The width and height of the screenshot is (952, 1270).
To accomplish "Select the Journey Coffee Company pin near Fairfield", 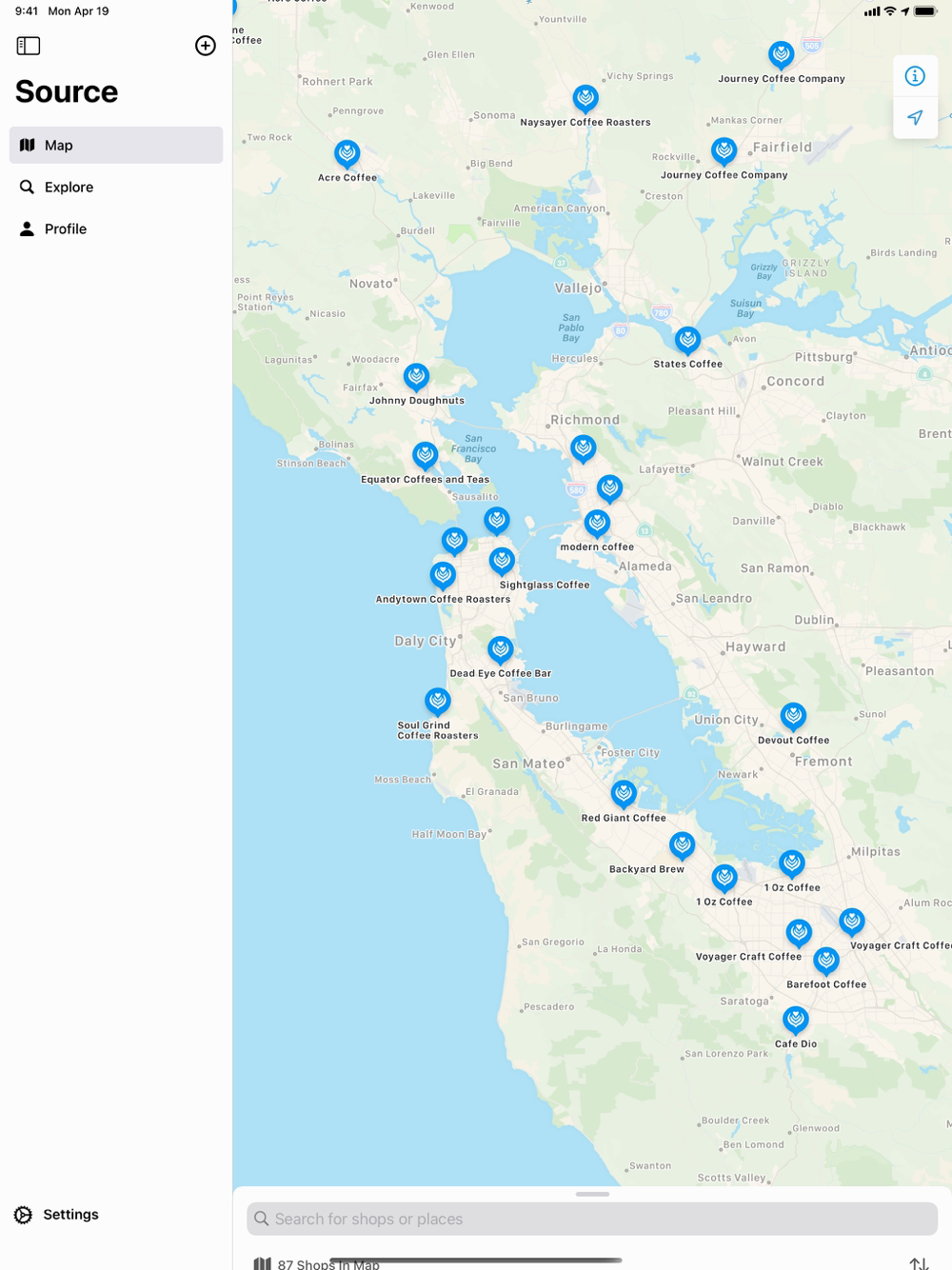I will [724, 150].
